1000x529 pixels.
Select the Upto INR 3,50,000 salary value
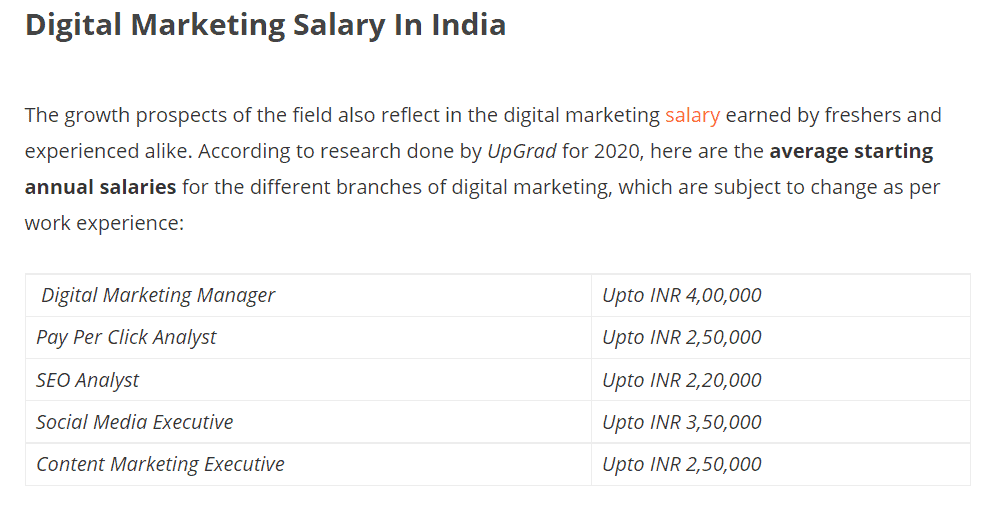(x=682, y=422)
